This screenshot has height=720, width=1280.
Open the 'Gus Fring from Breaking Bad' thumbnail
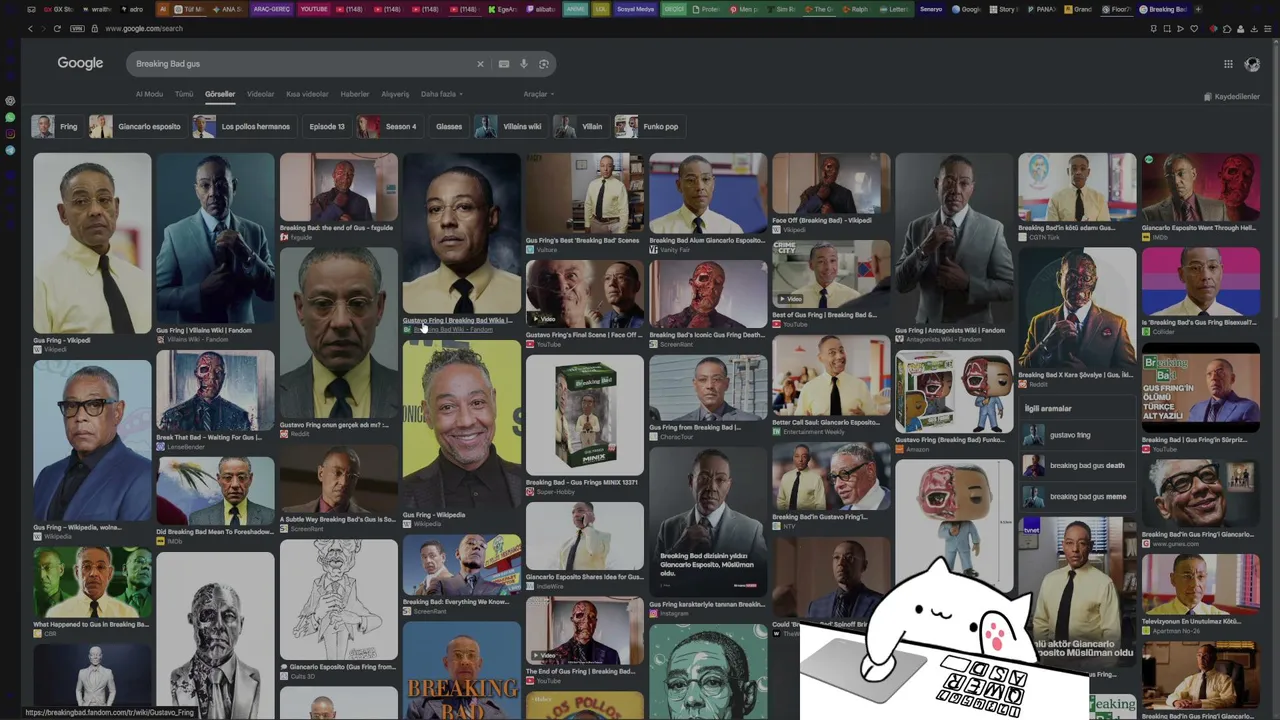[708, 387]
